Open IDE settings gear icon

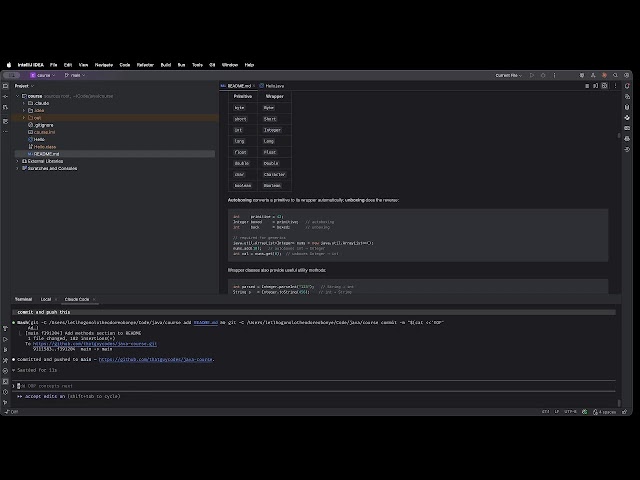(x=627, y=75)
